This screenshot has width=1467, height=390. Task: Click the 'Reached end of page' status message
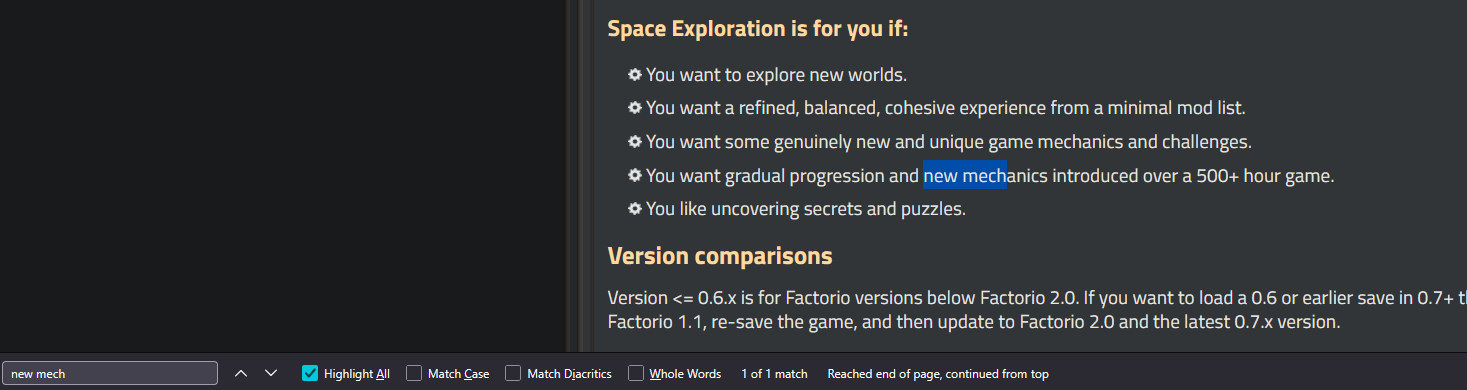[938, 374]
